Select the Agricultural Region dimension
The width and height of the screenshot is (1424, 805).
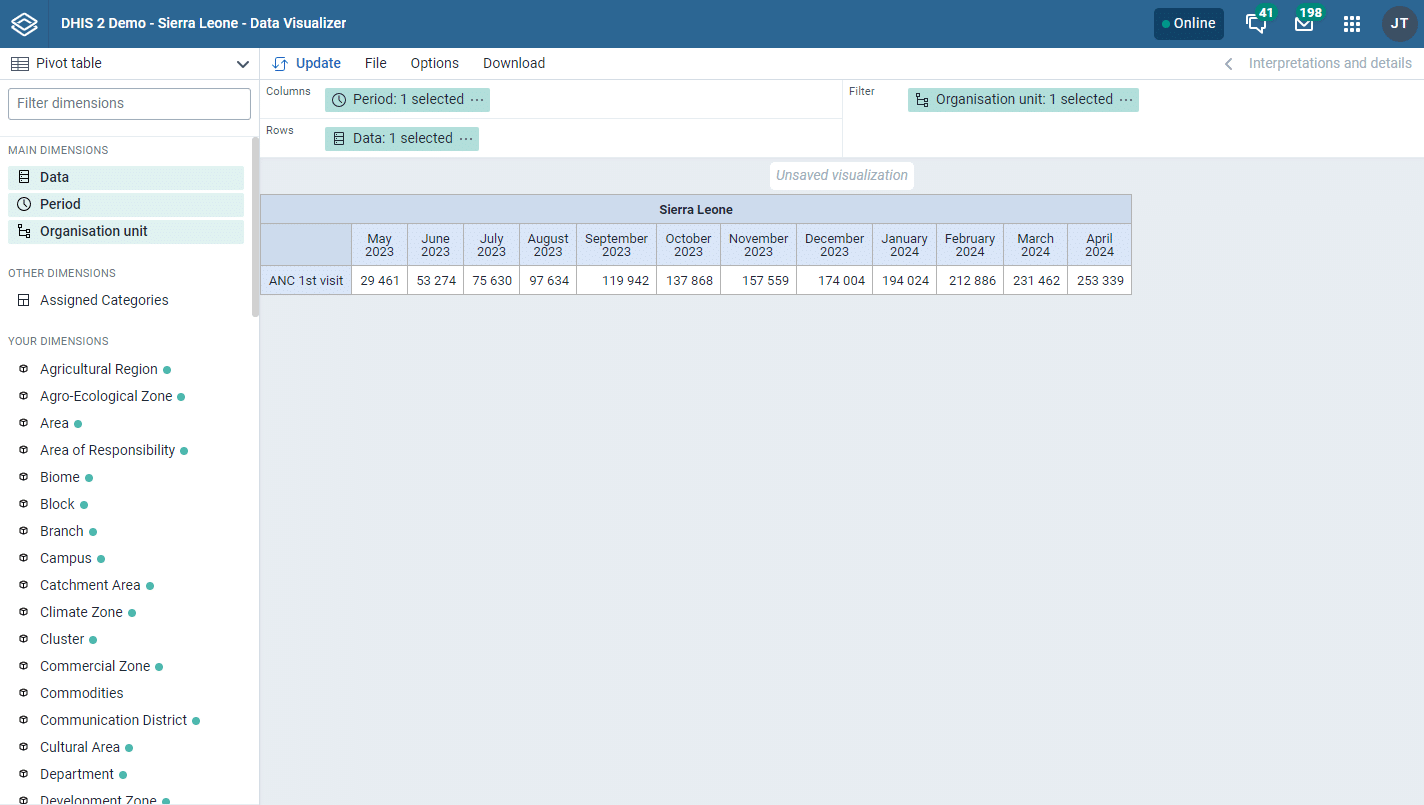pyautogui.click(x=99, y=369)
